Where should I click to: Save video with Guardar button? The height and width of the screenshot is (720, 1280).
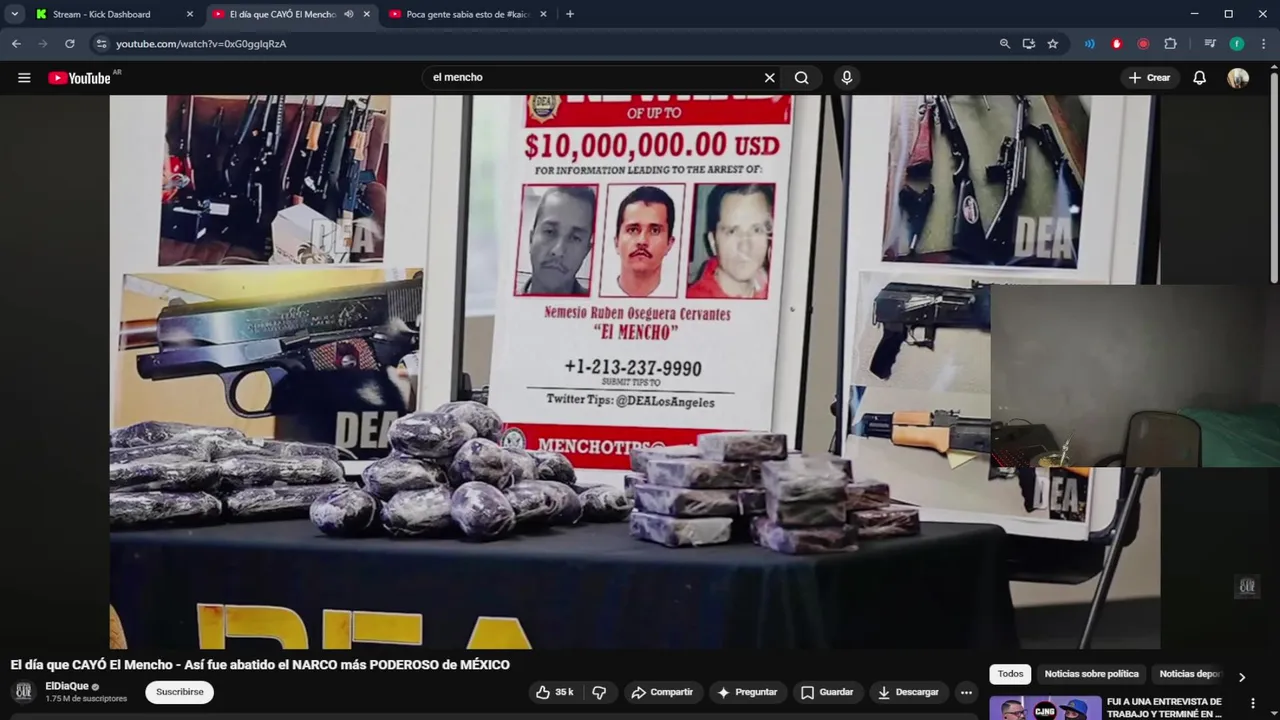(828, 692)
